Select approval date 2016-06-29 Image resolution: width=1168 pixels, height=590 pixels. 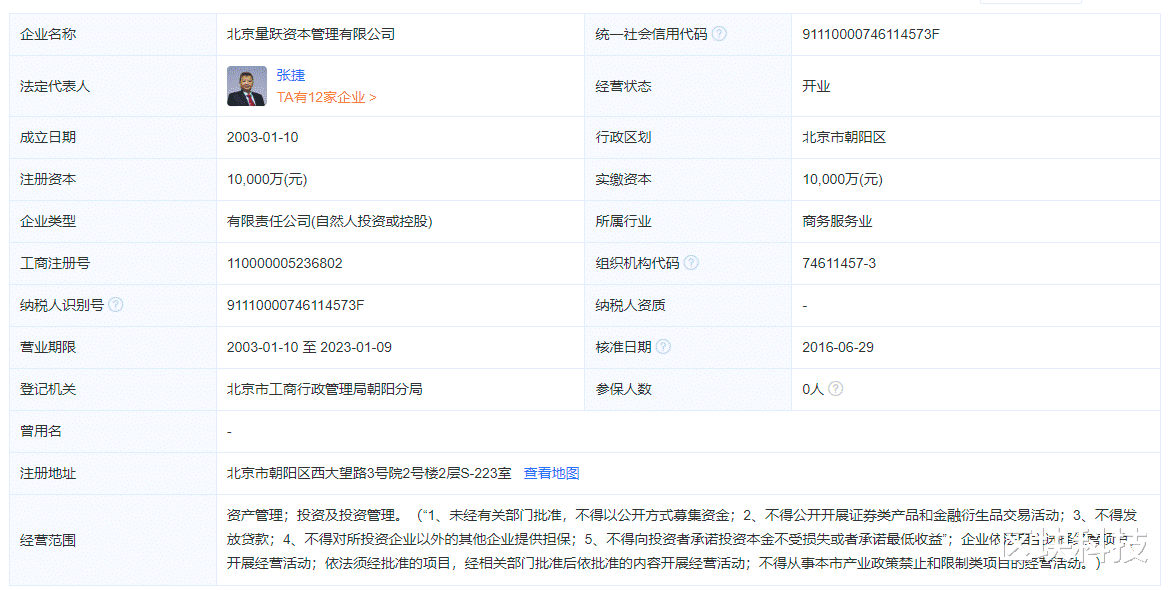point(837,347)
